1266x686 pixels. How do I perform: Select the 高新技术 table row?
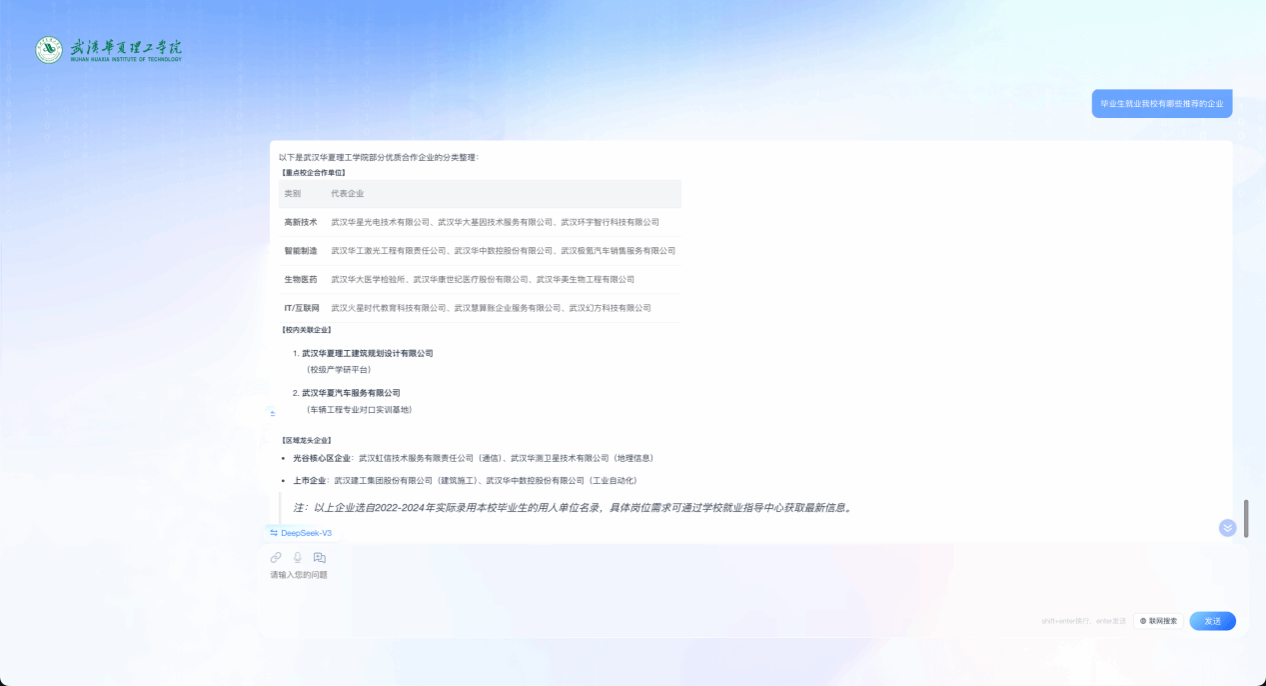click(x=480, y=222)
